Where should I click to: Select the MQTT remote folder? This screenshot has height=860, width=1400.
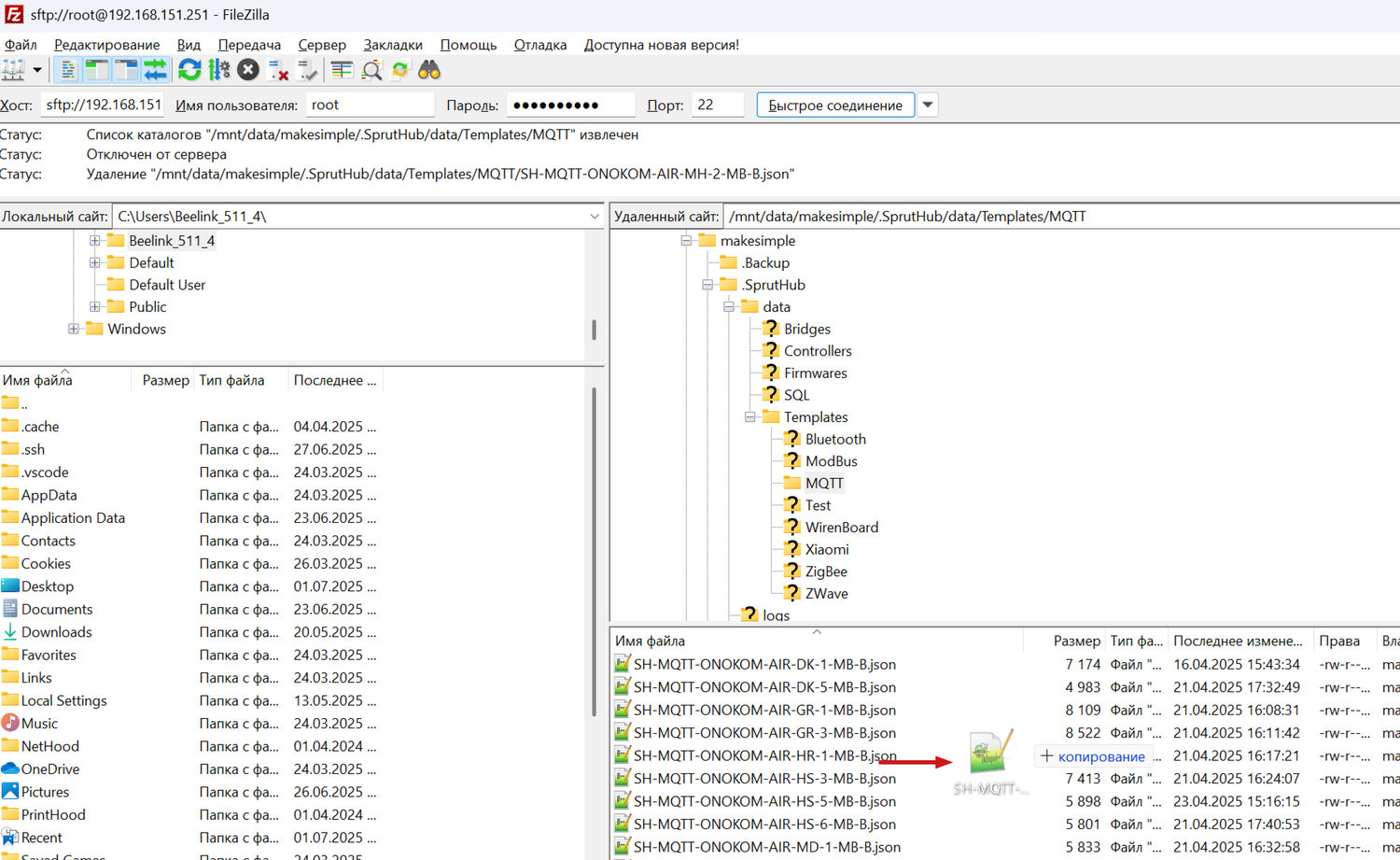tap(824, 483)
